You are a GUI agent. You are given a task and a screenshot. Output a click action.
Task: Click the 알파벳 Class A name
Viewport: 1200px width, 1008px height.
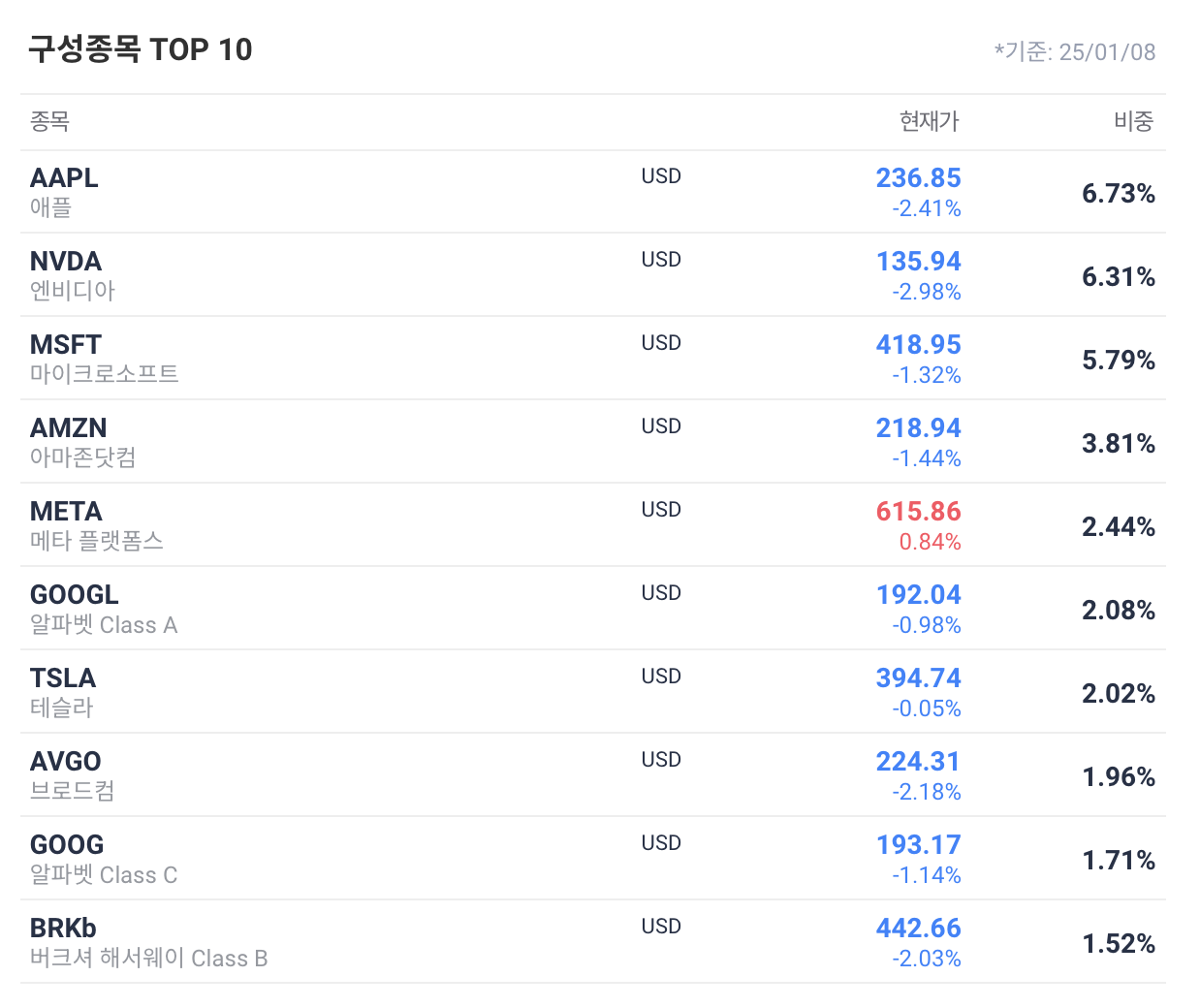click(x=104, y=624)
